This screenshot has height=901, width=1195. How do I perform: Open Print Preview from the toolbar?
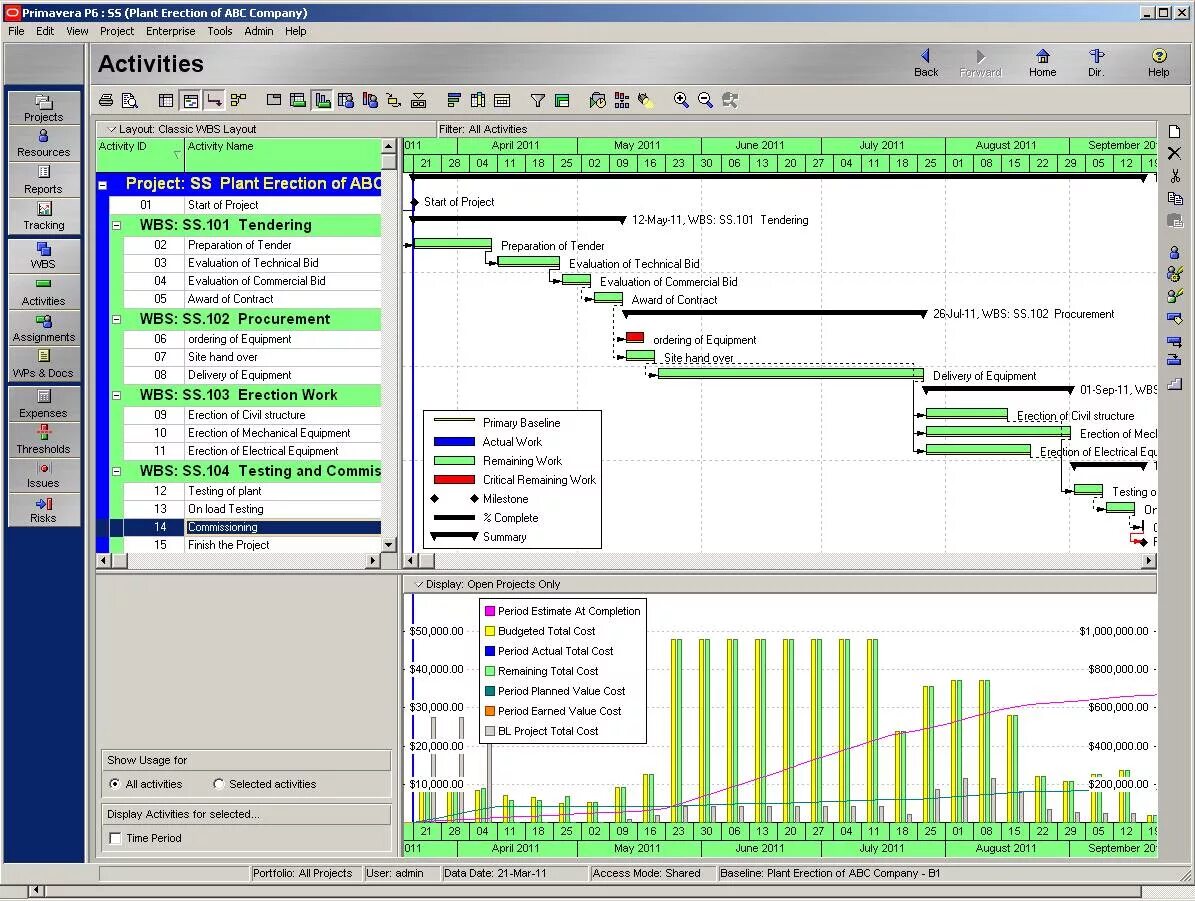tap(130, 100)
